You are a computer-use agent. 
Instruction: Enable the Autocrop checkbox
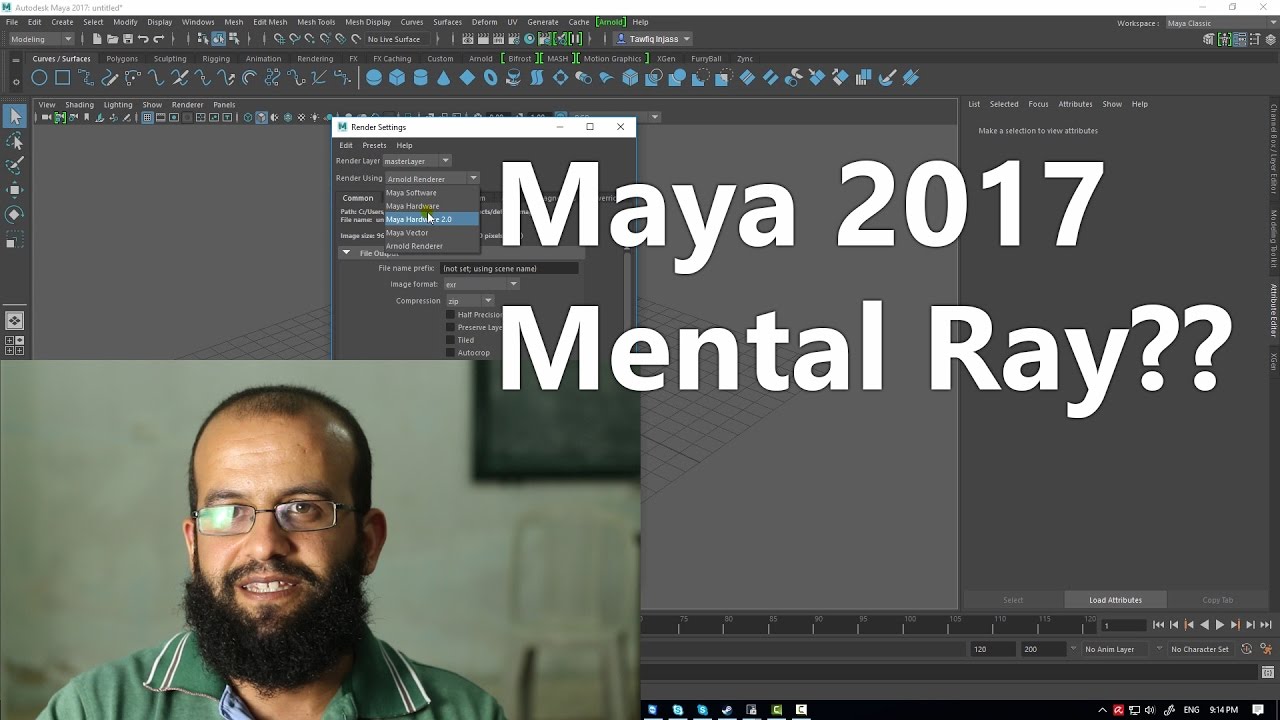coord(450,353)
